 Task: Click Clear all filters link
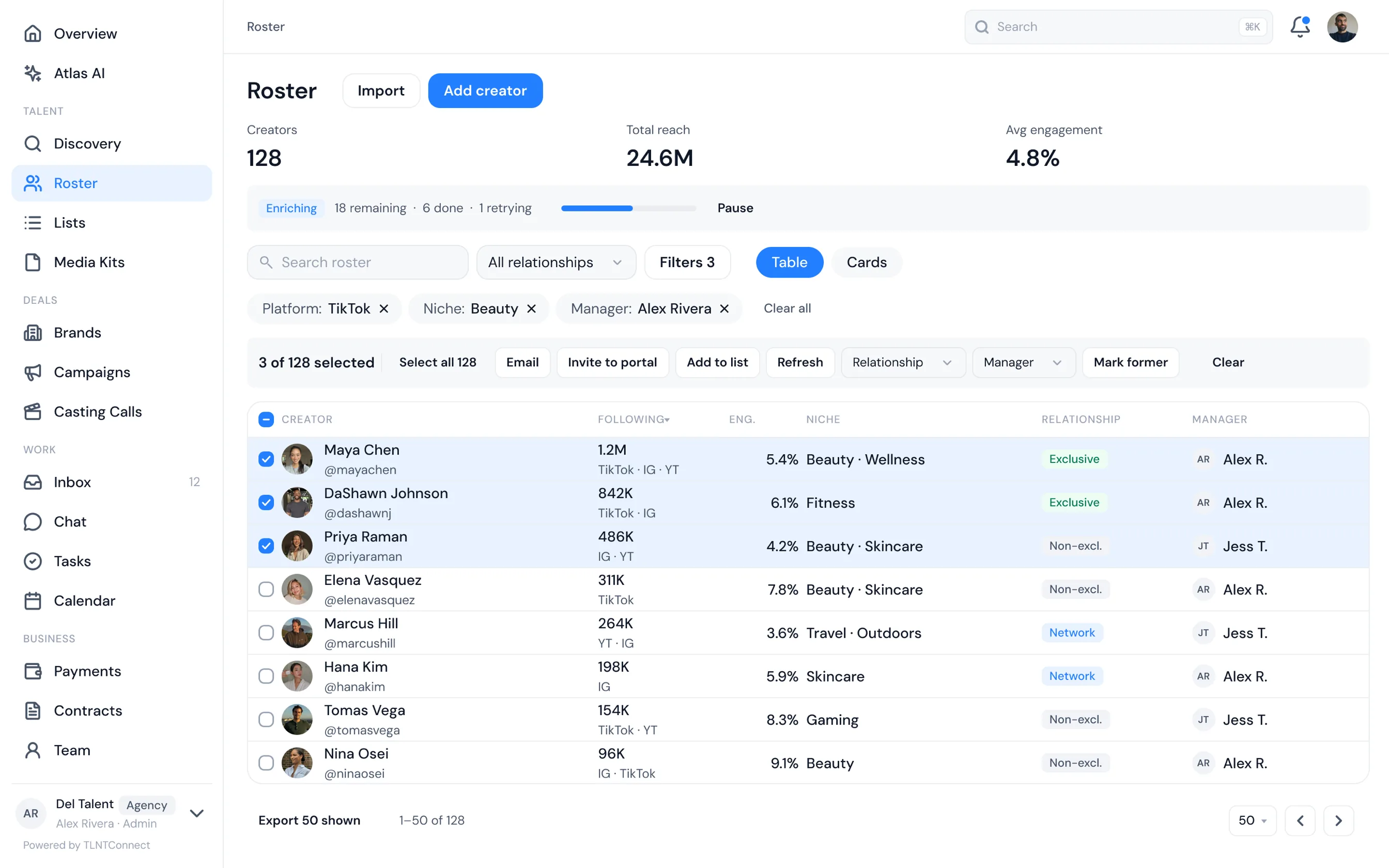[x=787, y=308]
